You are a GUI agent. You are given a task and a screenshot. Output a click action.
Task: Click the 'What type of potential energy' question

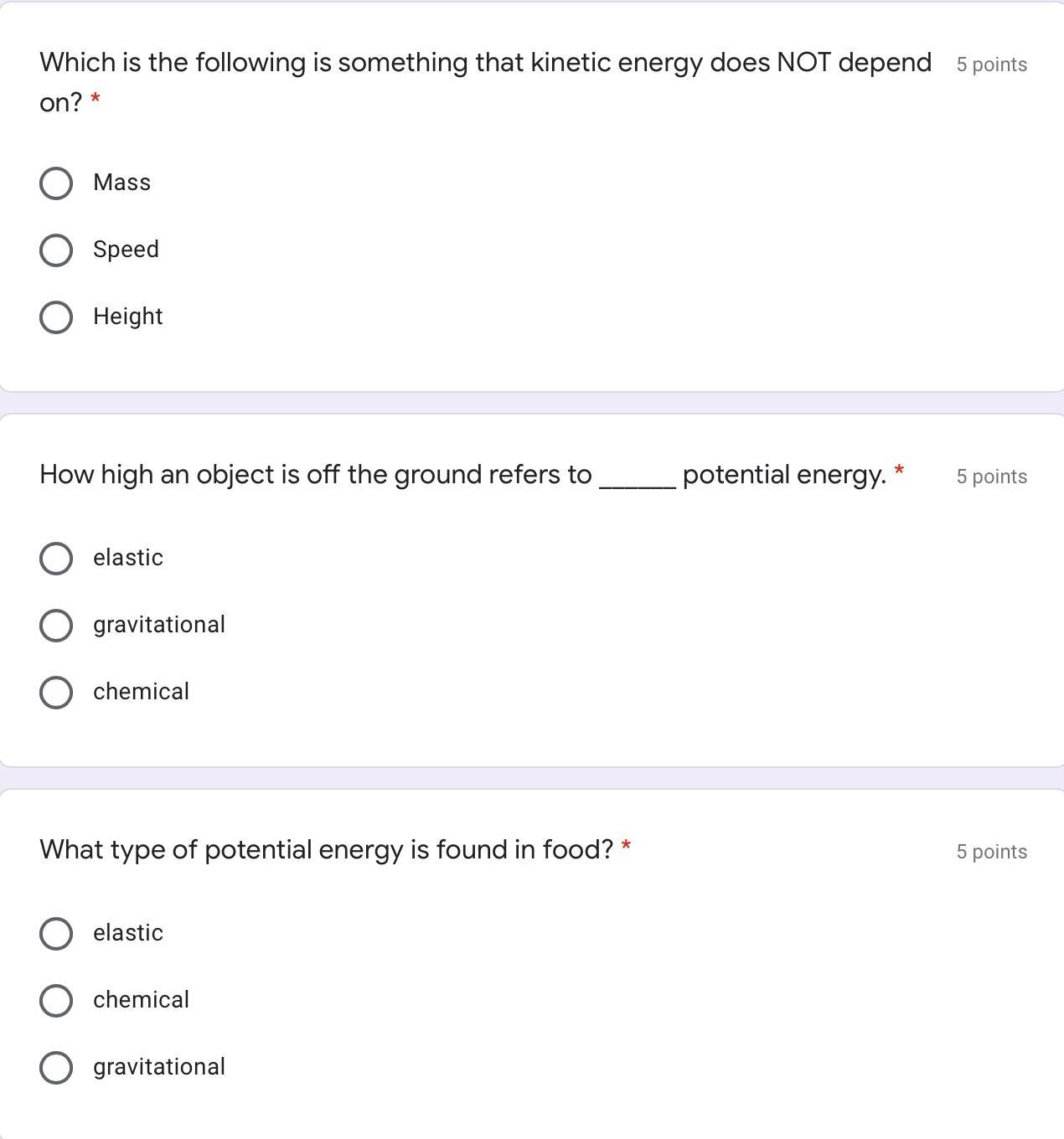pyautogui.click(x=326, y=850)
